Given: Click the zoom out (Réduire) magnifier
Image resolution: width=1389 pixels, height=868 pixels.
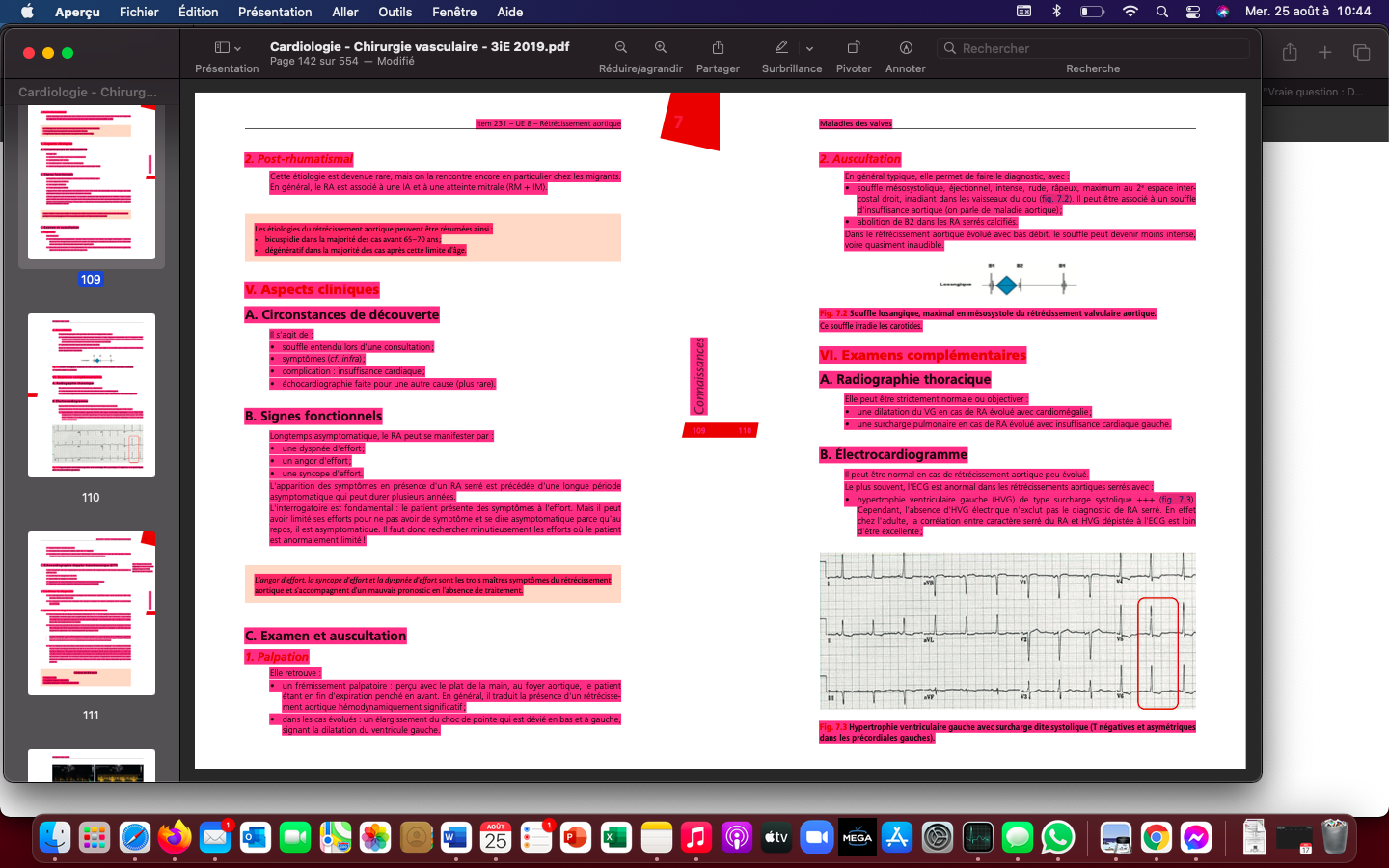Looking at the screenshot, I should click(x=621, y=47).
